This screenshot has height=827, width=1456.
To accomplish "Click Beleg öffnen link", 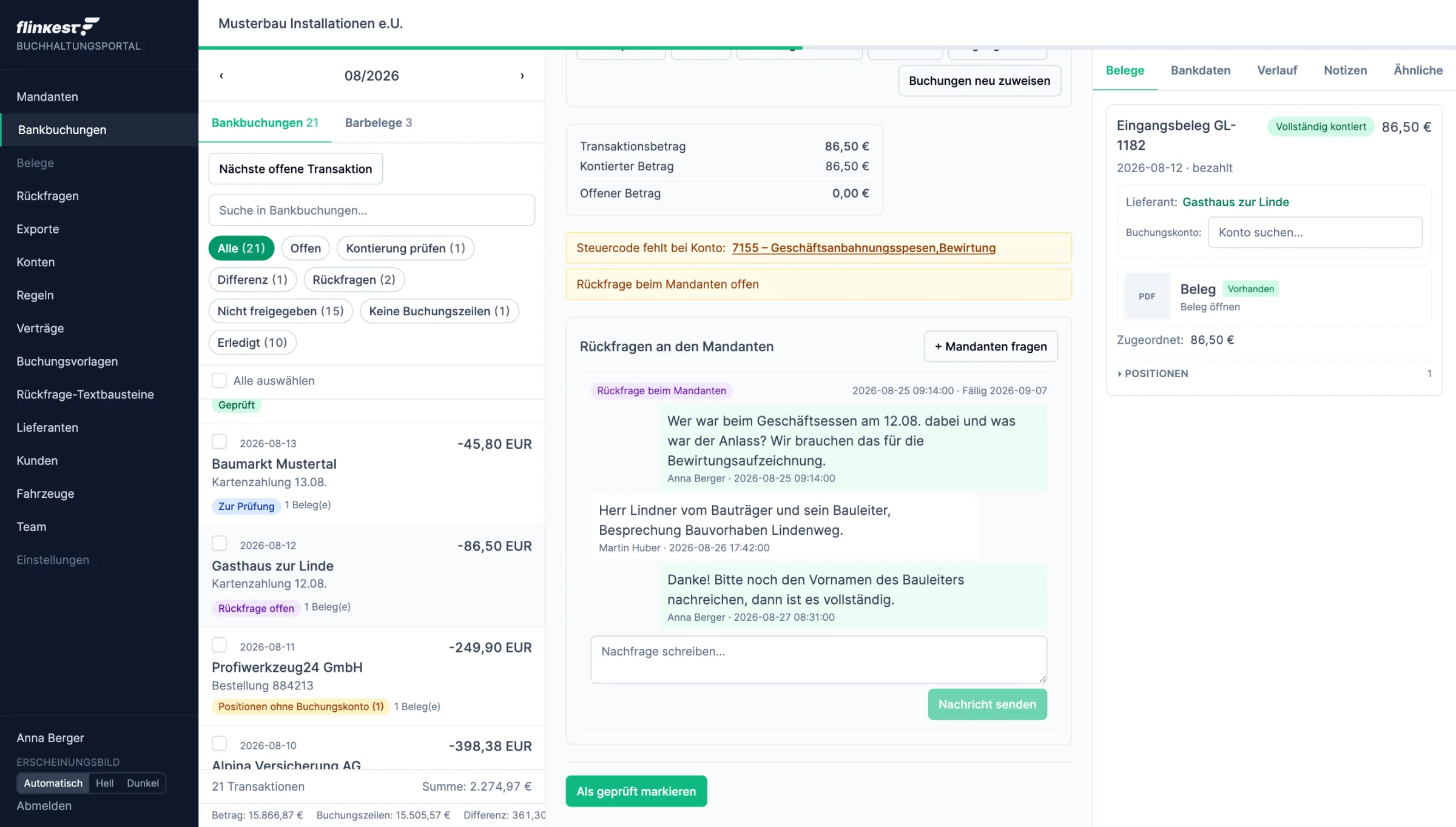I will [1210, 307].
